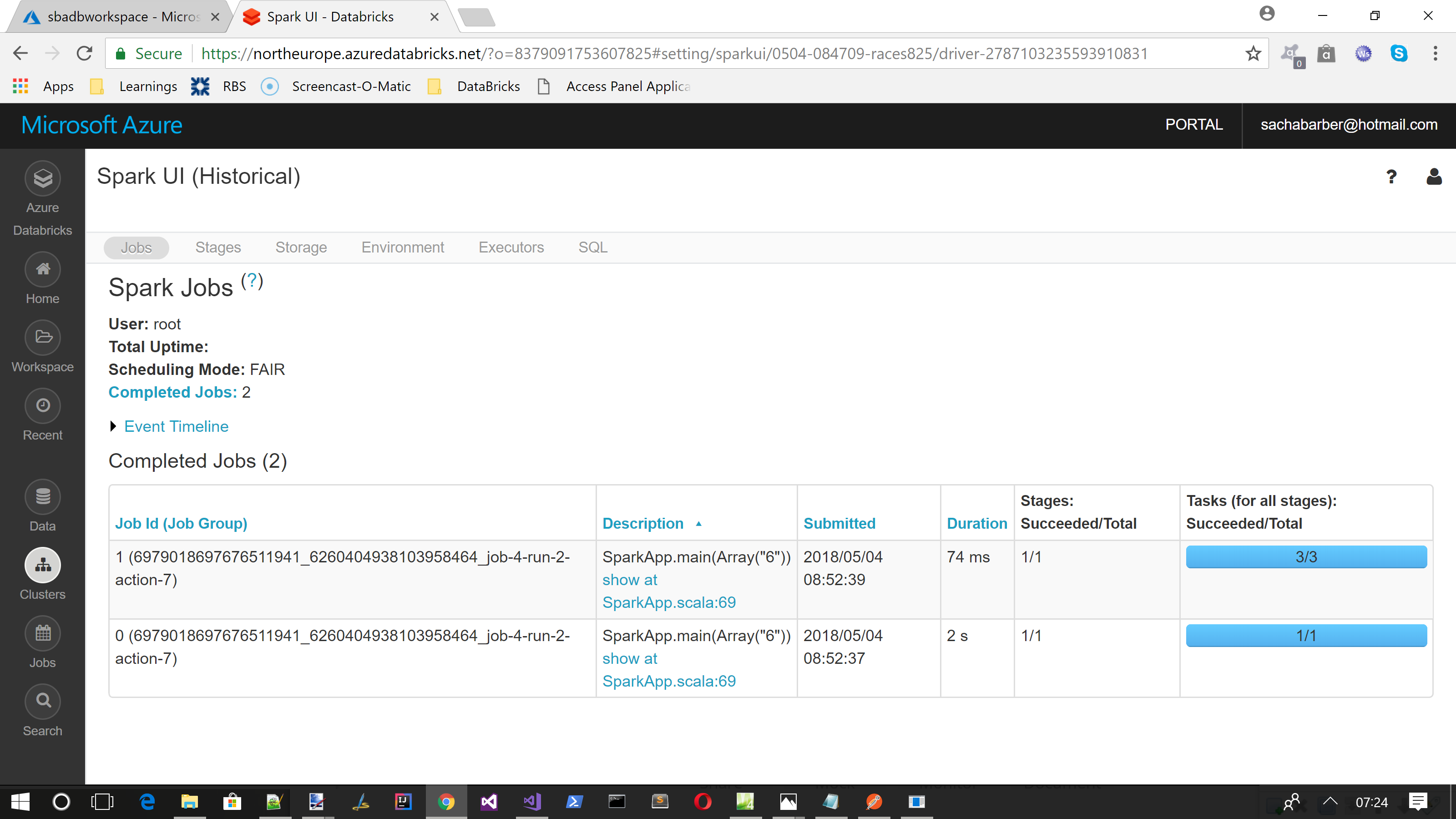Open the Screencast-O-Matic bookmark
Image resolution: width=1456 pixels, height=819 pixels.
336,86
